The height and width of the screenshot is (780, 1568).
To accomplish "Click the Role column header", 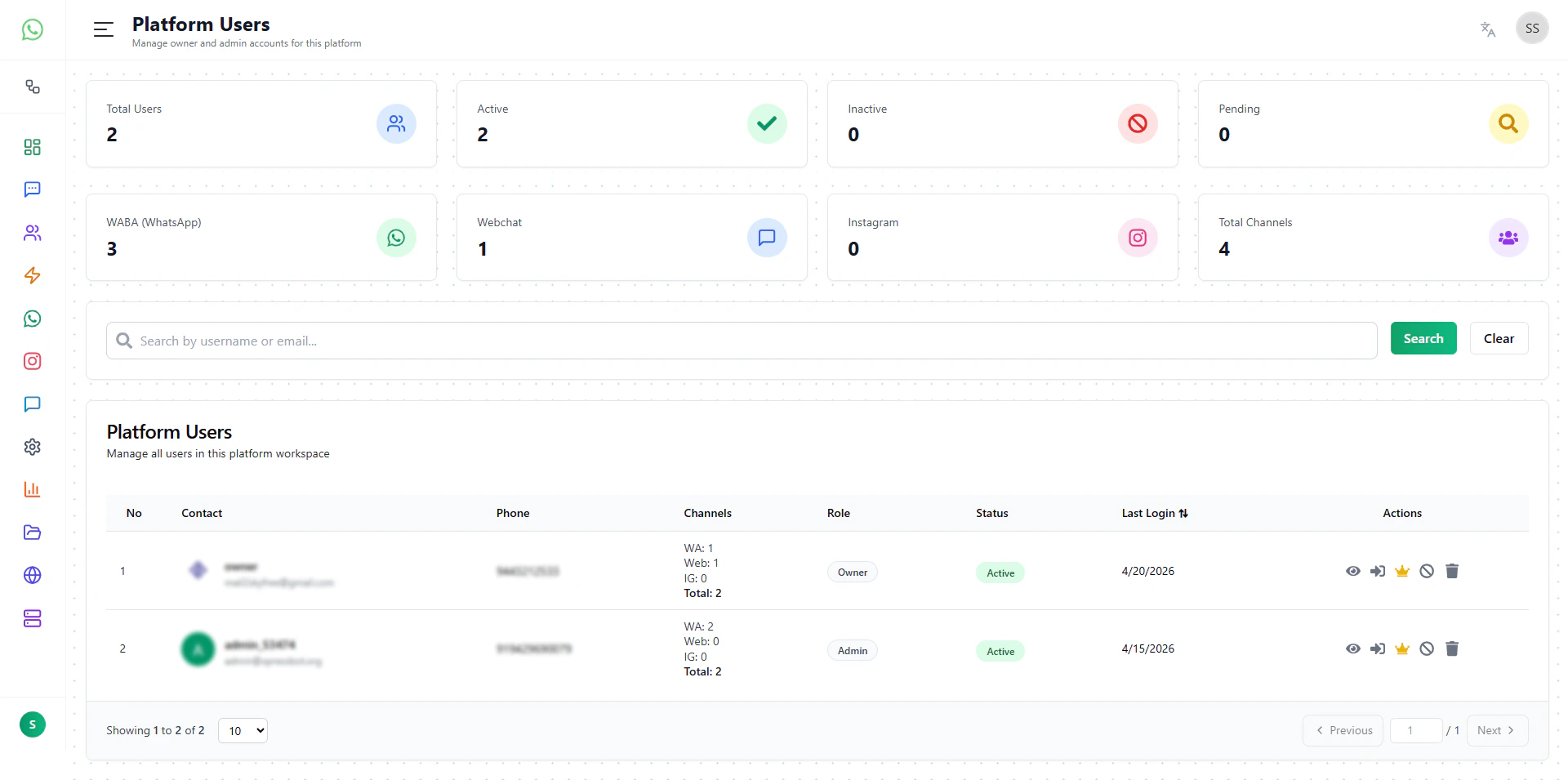I will (839, 513).
